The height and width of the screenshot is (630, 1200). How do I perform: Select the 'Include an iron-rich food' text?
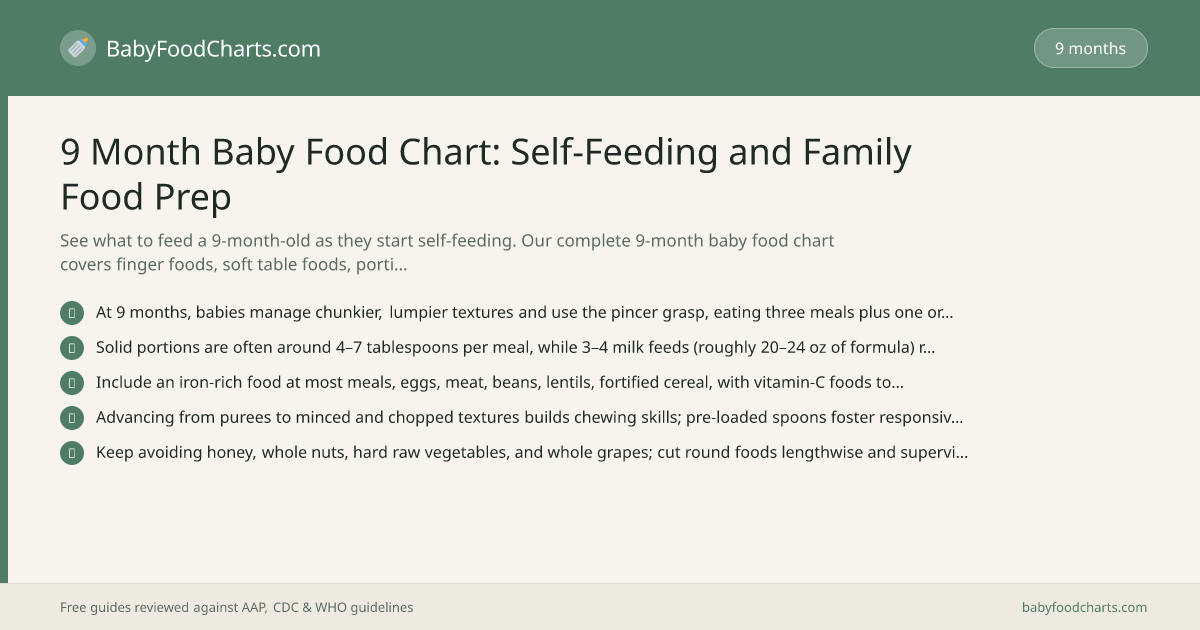click(500, 382)
